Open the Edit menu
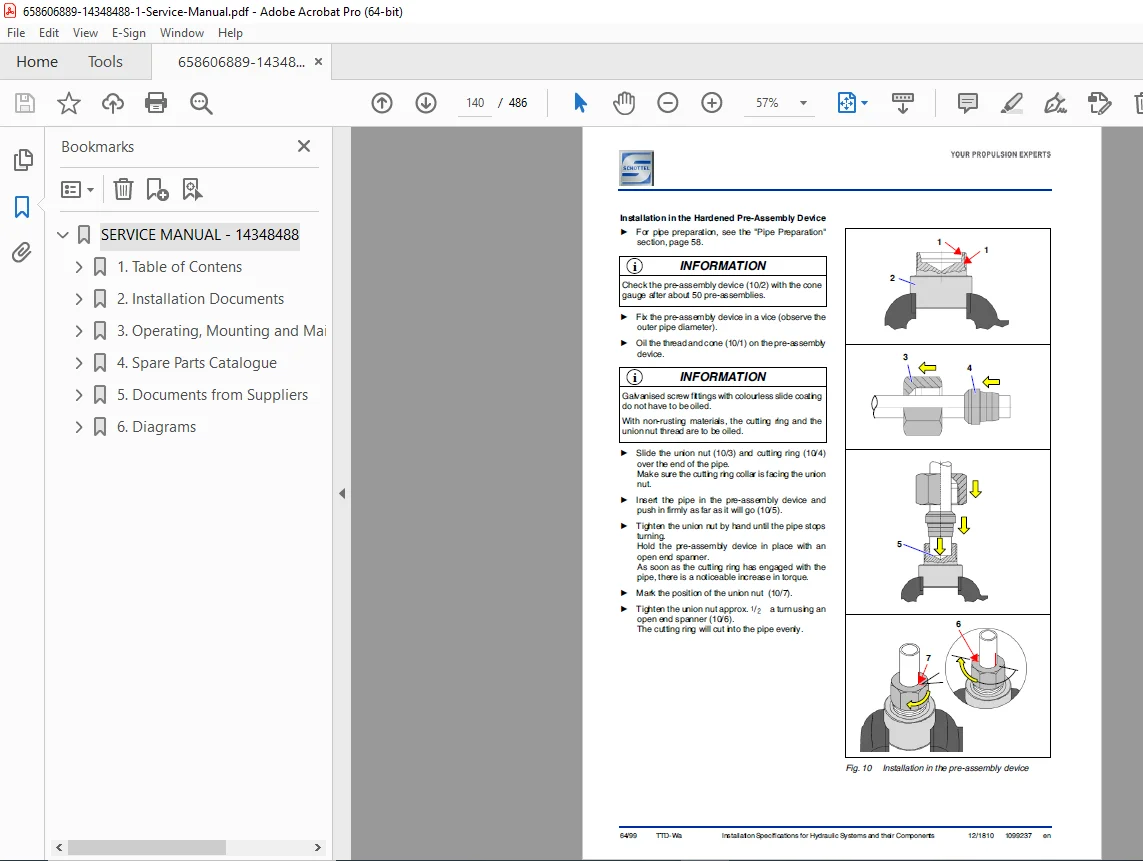The width and height of the screenshot is (1143, 861). (x=49, y=33)
